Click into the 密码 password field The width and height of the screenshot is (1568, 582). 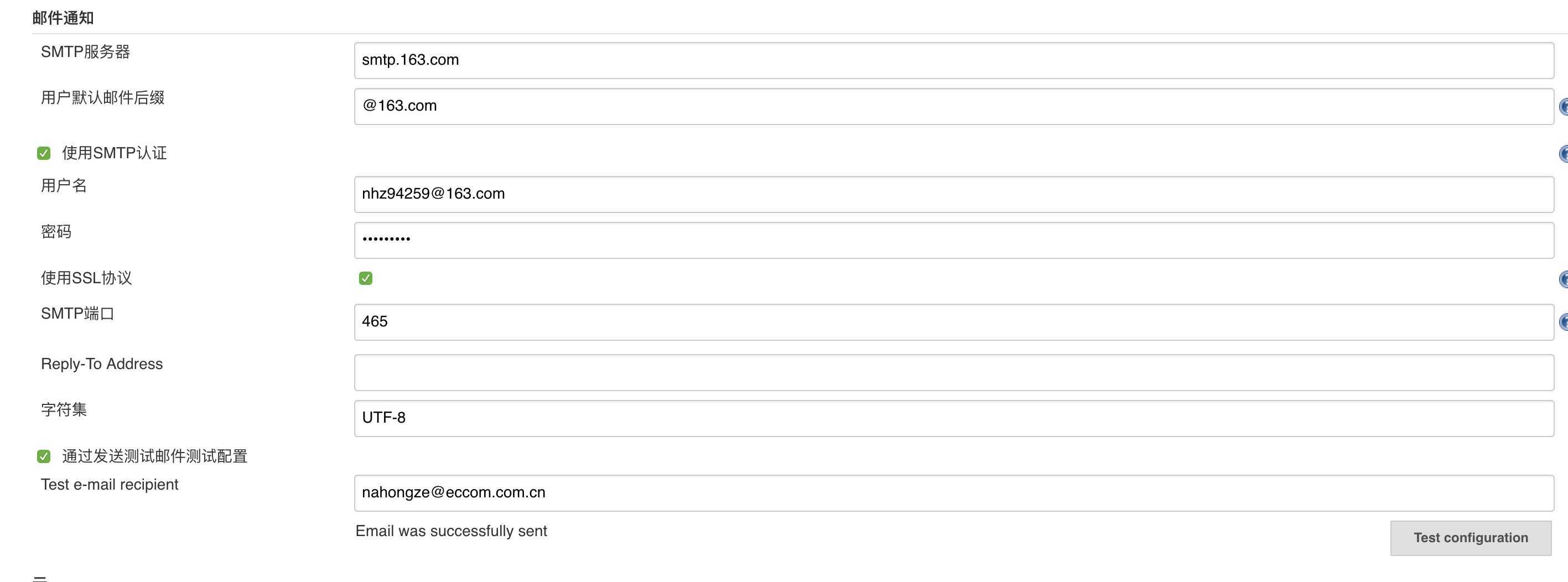pyautogui.click(x=954, y=241)
